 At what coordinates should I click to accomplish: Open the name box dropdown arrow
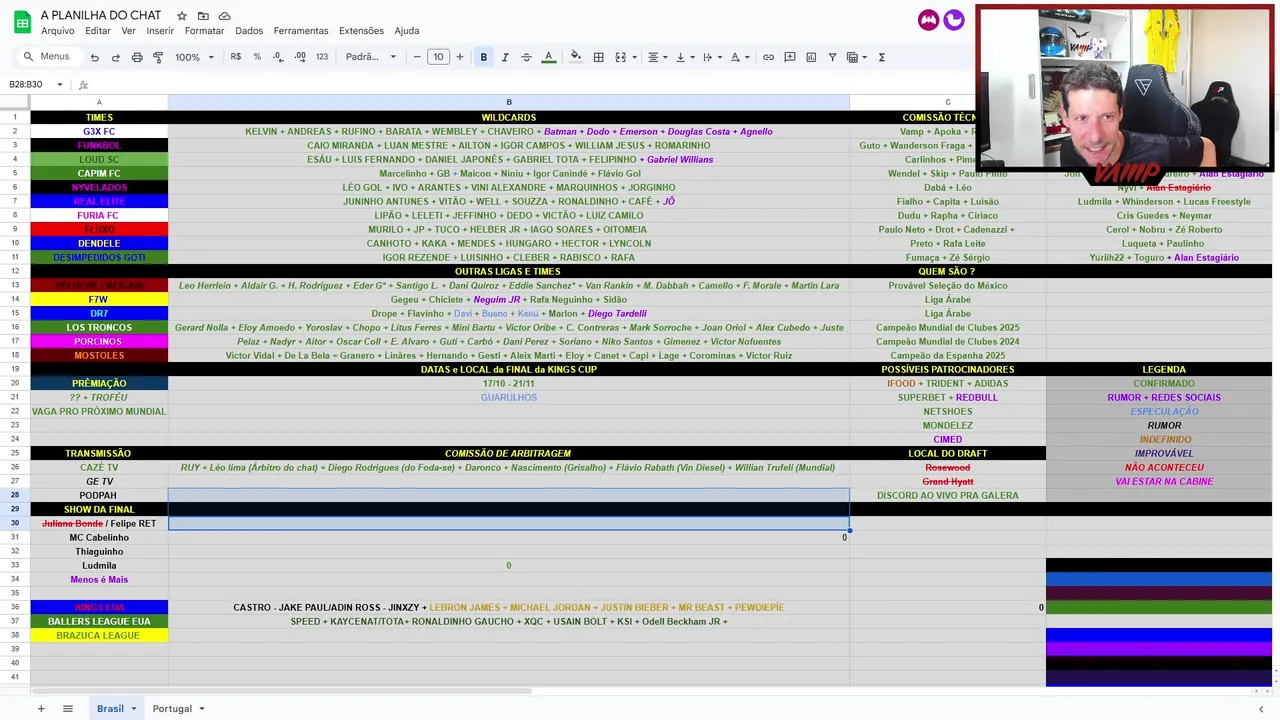[x=60, y=85]
